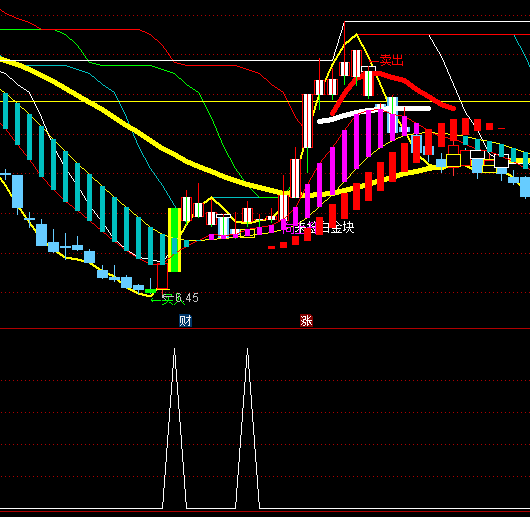Click the blue 财 info icon
This screenshot has width=530, height=517.
(x=185, y=320)
